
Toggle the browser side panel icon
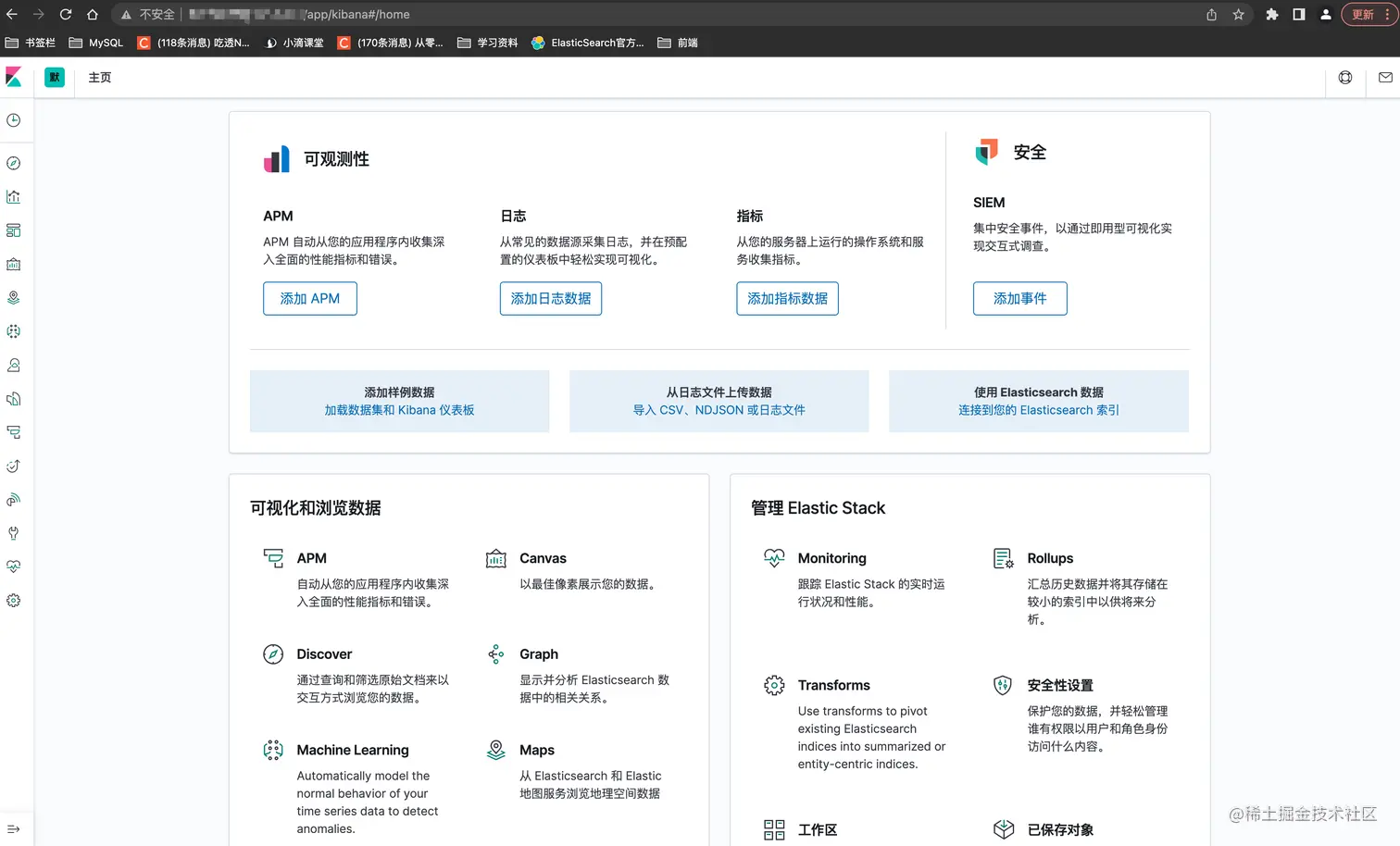tap(1299, 14)
